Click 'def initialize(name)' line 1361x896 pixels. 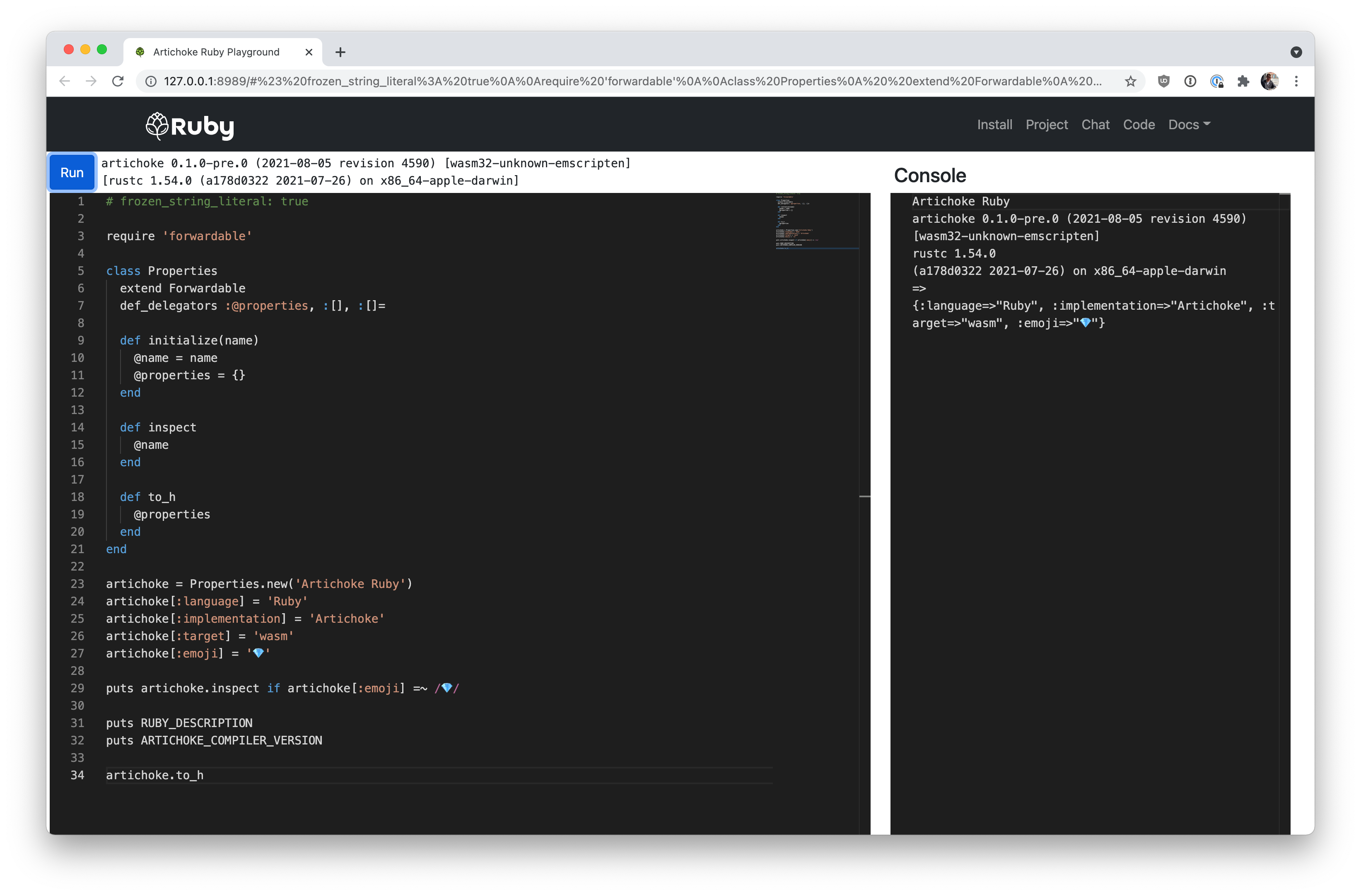189,340
